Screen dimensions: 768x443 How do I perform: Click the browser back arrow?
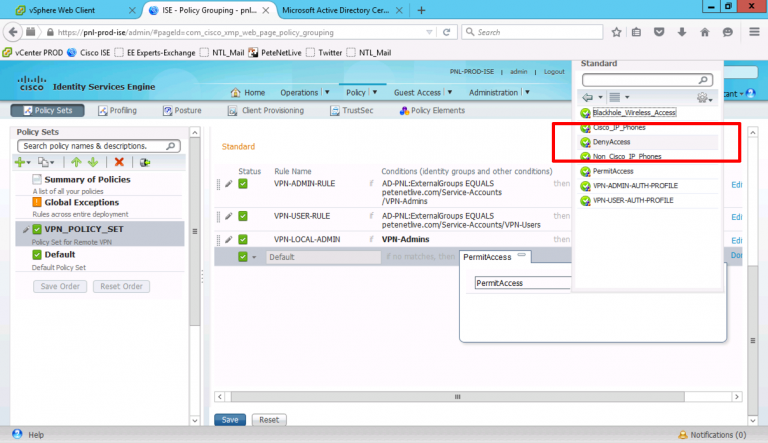[x=13, y=32]
